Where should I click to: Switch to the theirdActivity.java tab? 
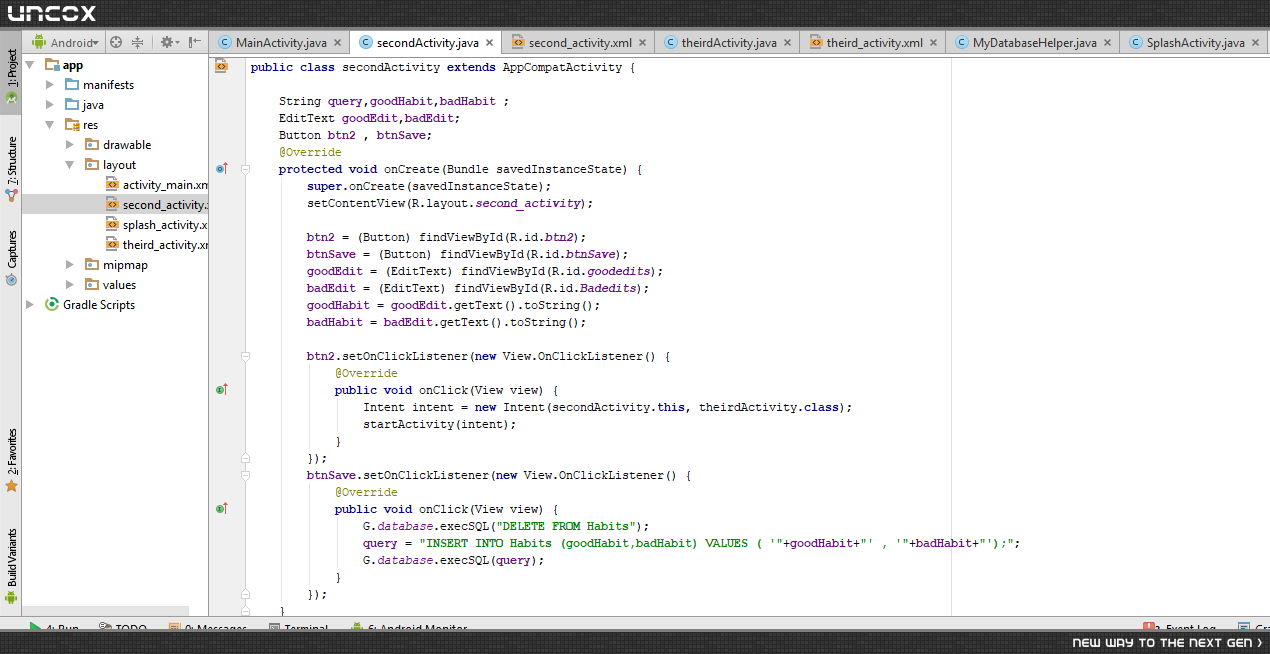(x=728, y=42)
